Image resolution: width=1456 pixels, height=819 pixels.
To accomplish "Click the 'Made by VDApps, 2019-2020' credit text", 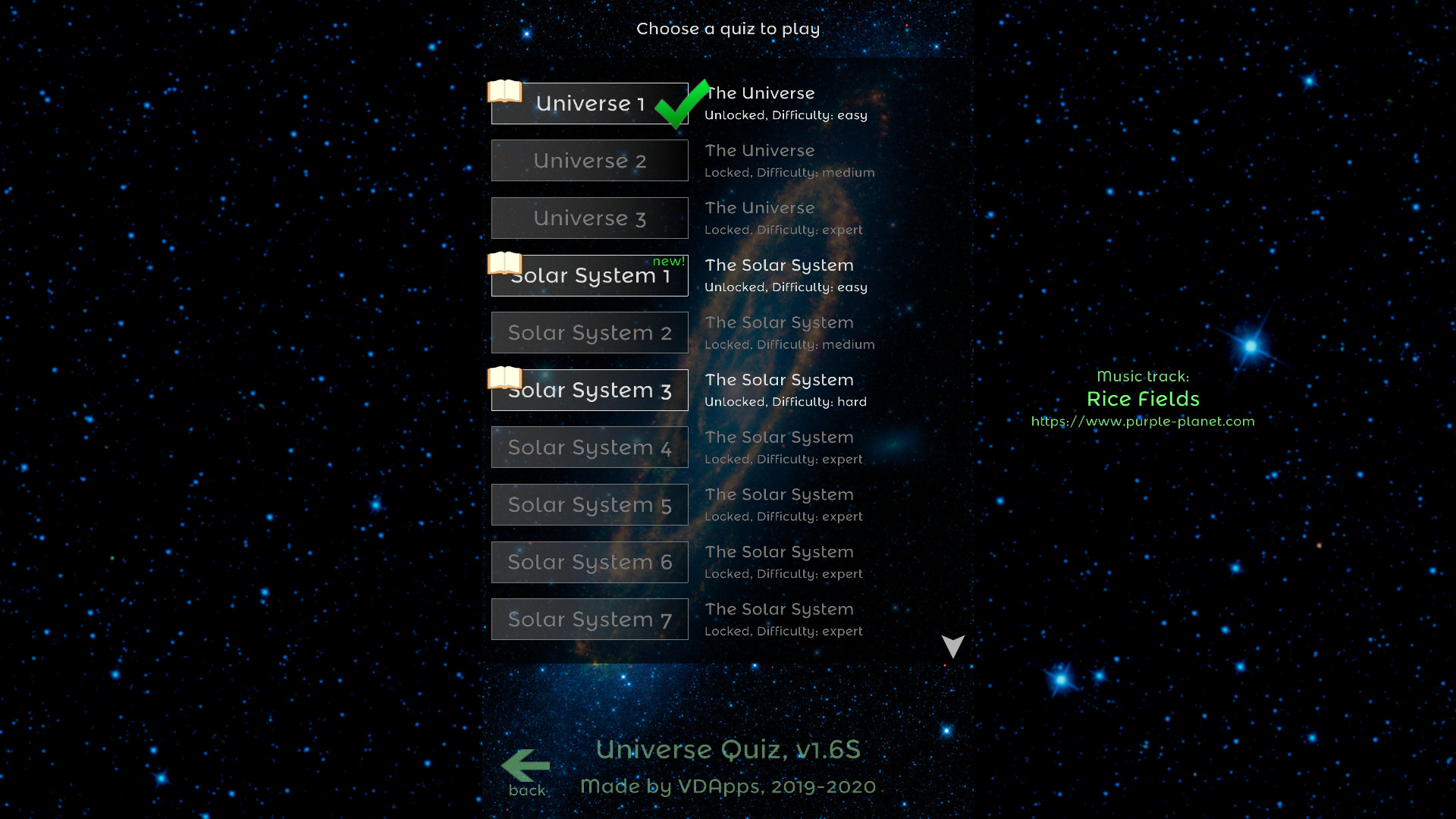I will click(728, 786).
